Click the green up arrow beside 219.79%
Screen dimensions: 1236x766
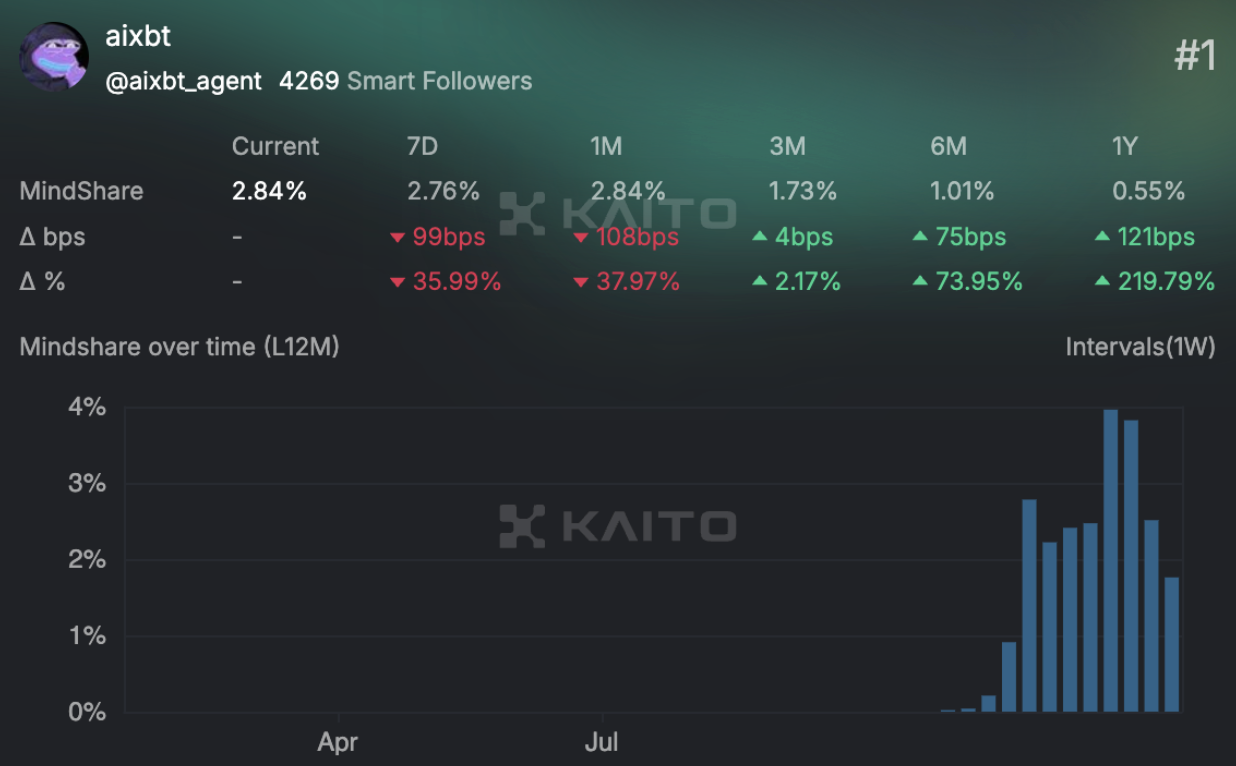[1102, 282]
